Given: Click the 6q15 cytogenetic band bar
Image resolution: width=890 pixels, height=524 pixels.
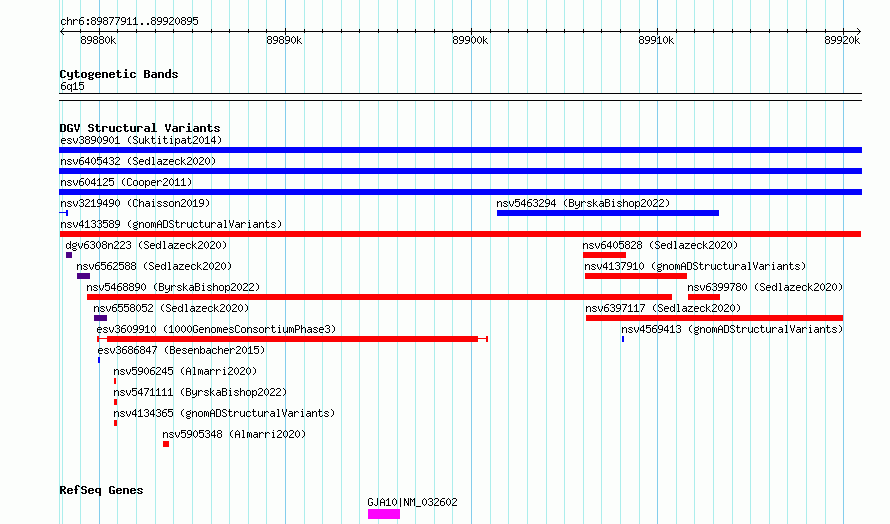Looking at the screenshot, I should (x=460, y=97).
